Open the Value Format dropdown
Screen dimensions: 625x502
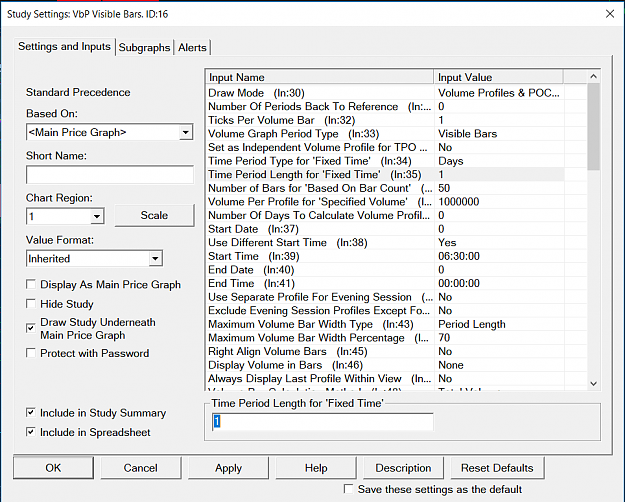[155, 259]
